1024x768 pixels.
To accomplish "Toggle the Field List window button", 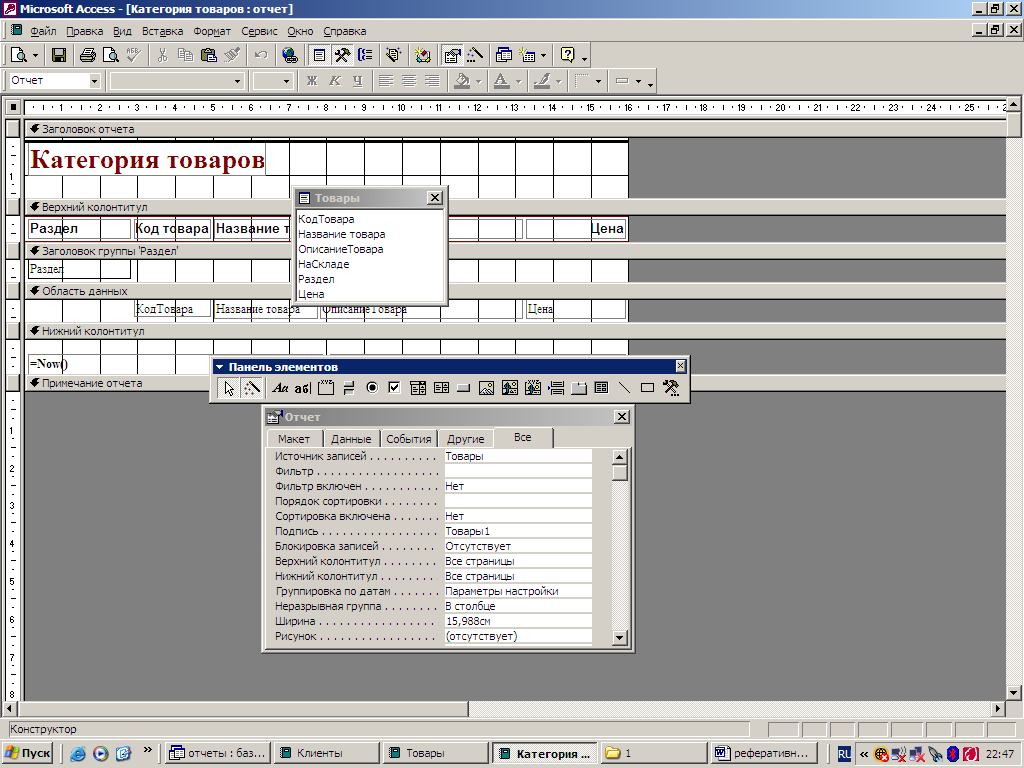I will tap(319, 56).
